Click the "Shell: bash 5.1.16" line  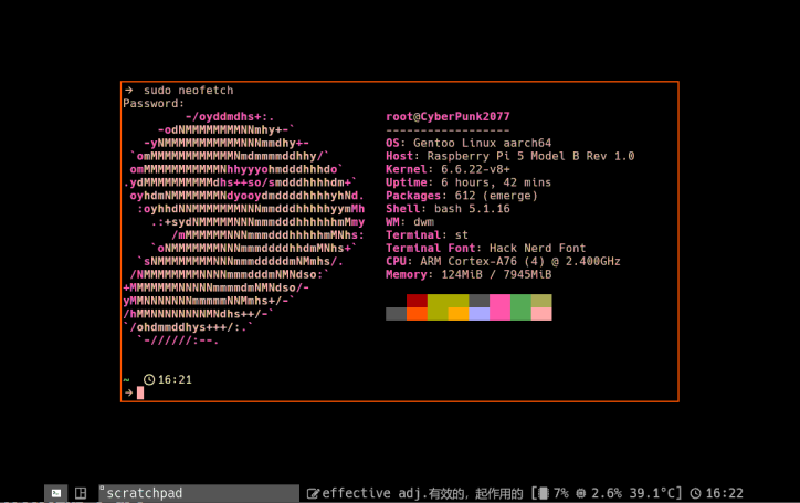(447, 209)
